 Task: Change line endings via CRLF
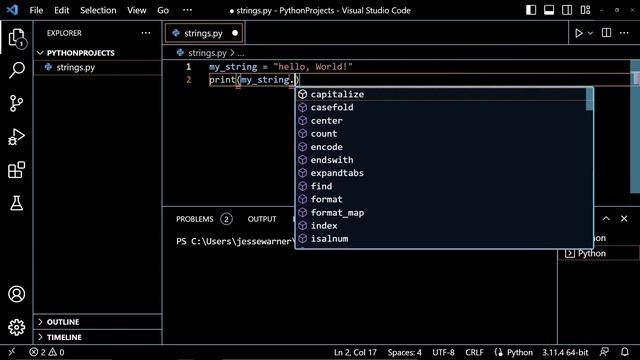pos(474,352)
